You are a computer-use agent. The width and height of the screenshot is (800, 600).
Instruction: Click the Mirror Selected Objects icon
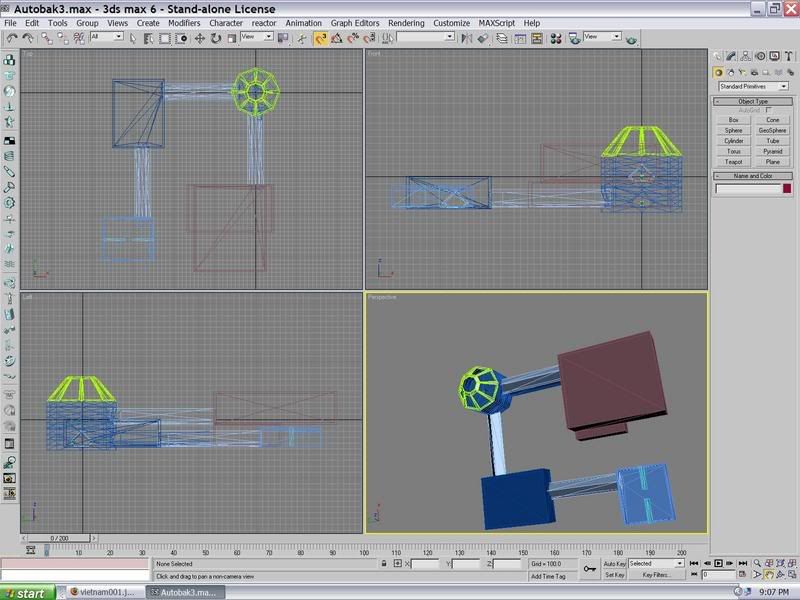[x=466, y=38]
